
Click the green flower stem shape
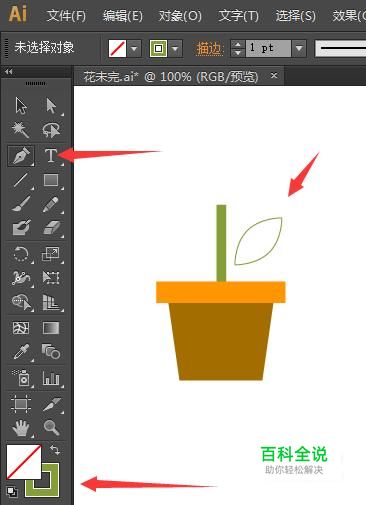221,243
